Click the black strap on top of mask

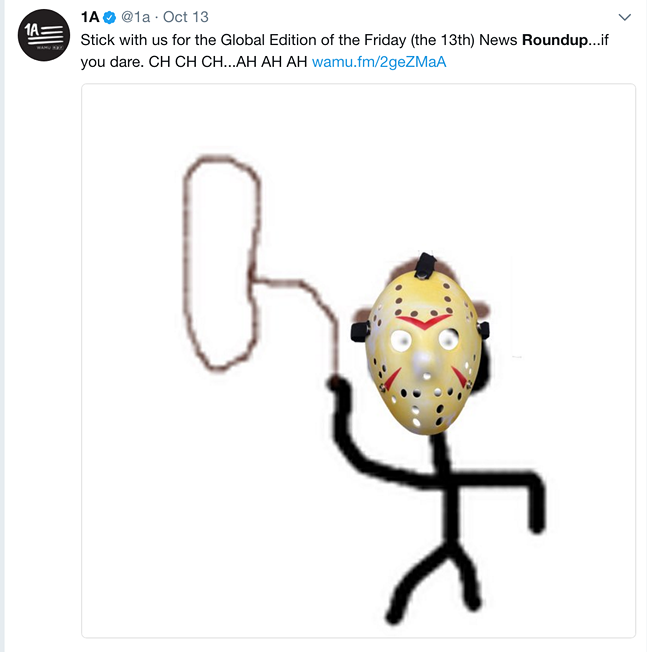[425, 265]
